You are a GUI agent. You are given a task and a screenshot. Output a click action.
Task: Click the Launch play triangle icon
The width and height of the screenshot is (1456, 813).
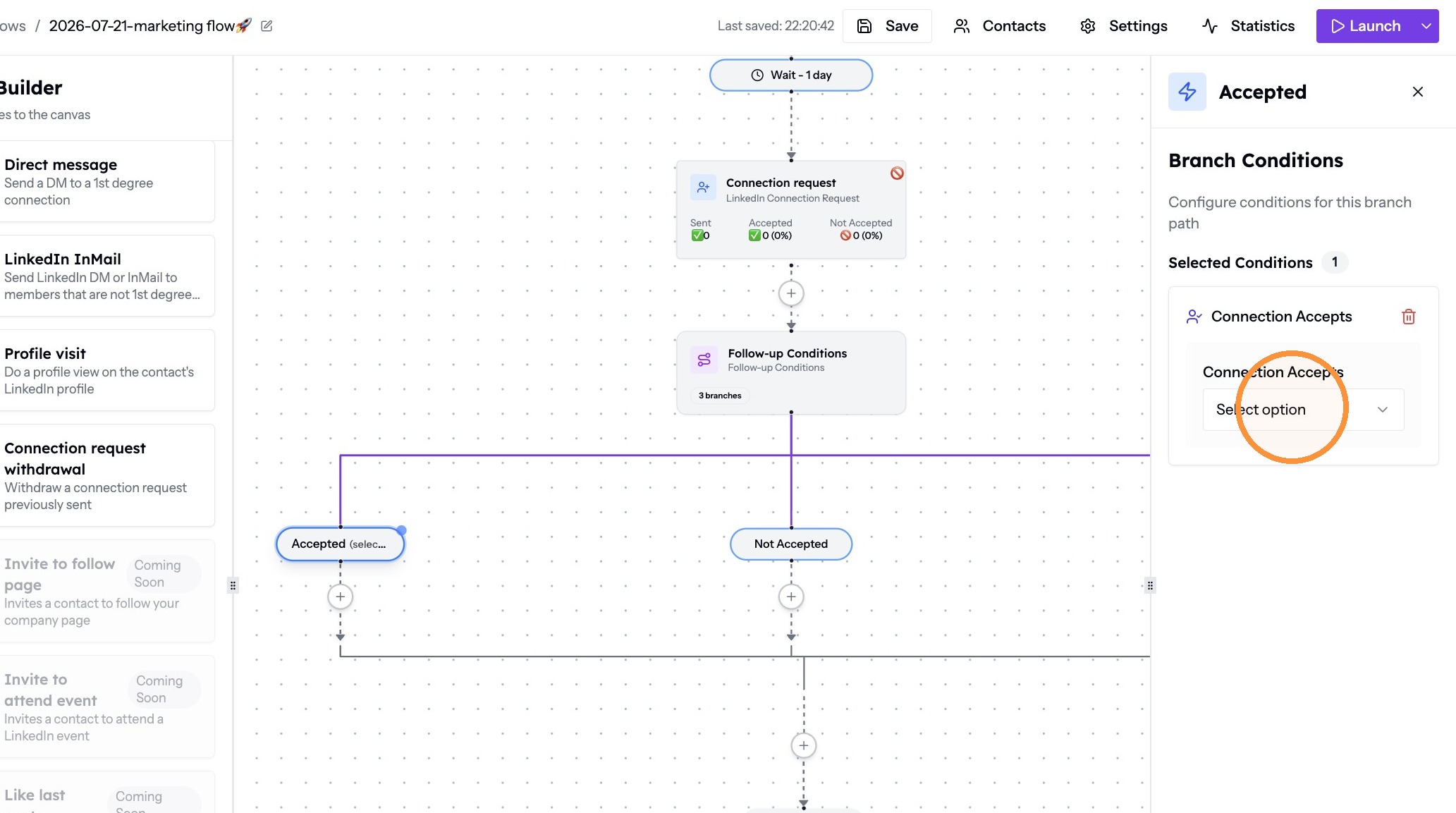tap(1338, 26)
